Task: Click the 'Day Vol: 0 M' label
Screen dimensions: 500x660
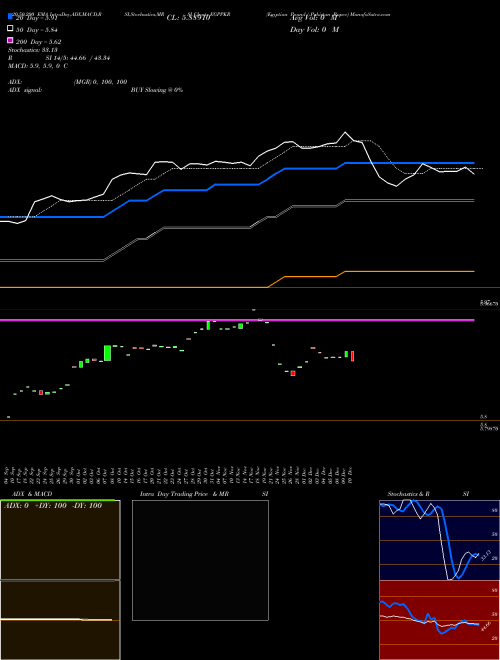Action: [x=314, y=30]
